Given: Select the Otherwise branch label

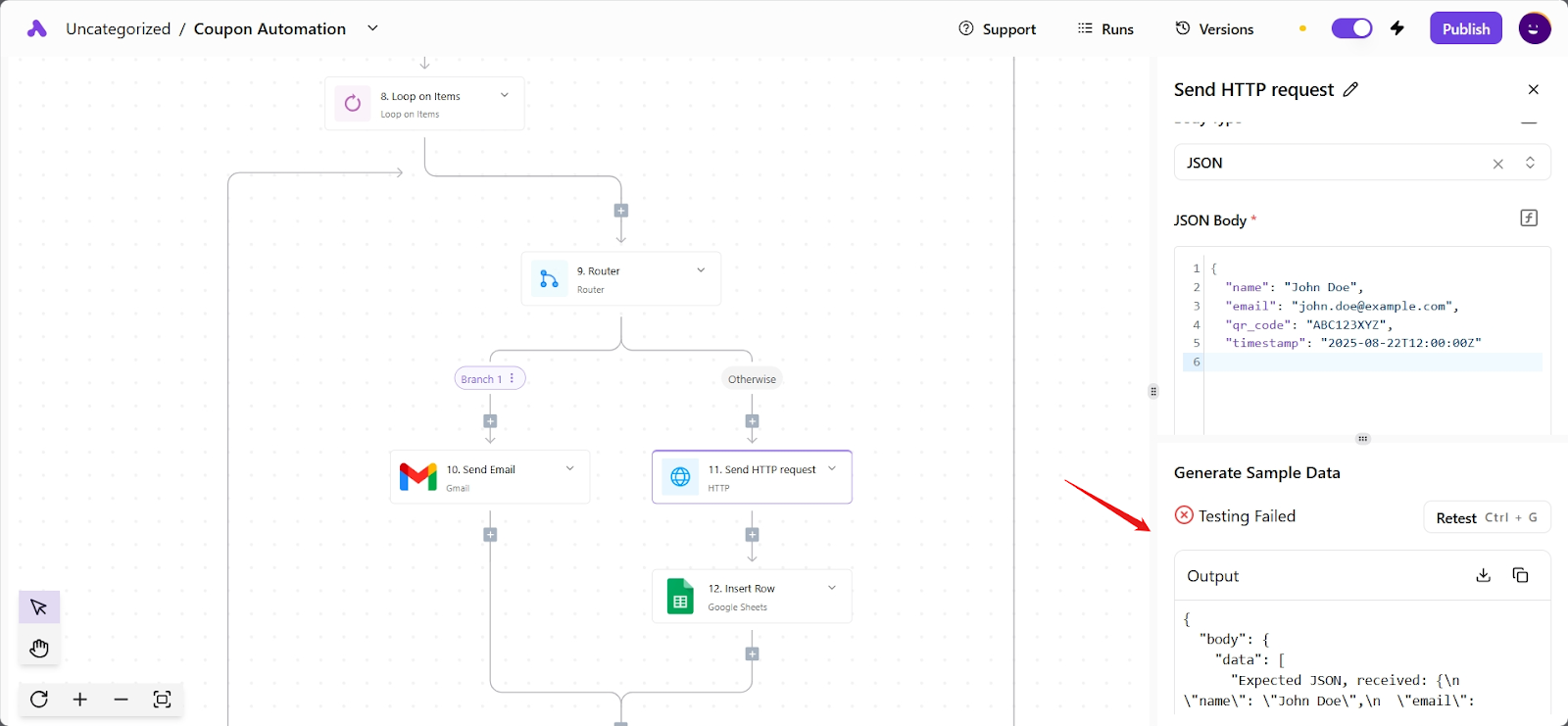Looking at the screenshot, I should pyautogui.click(x=752, y=379).
